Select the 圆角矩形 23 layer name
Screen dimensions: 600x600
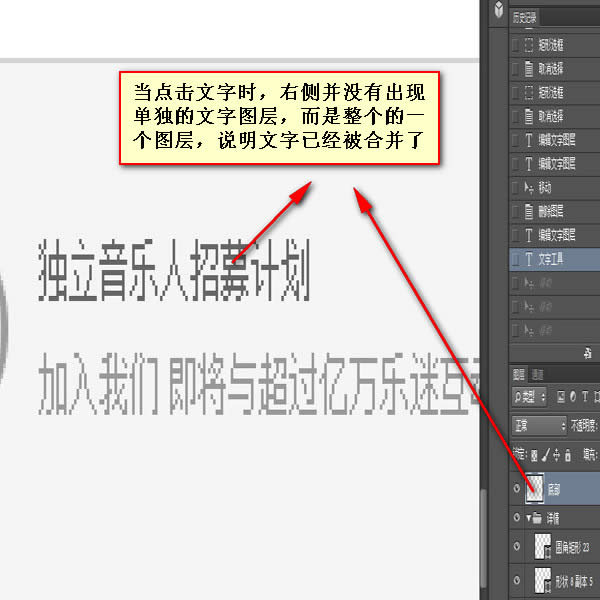click(x=573, y=548)
